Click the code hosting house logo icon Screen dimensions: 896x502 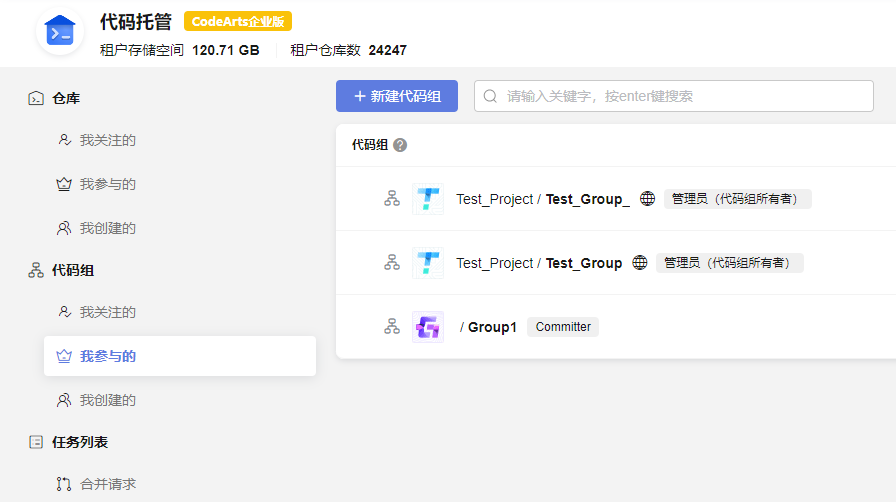(60, 31)
